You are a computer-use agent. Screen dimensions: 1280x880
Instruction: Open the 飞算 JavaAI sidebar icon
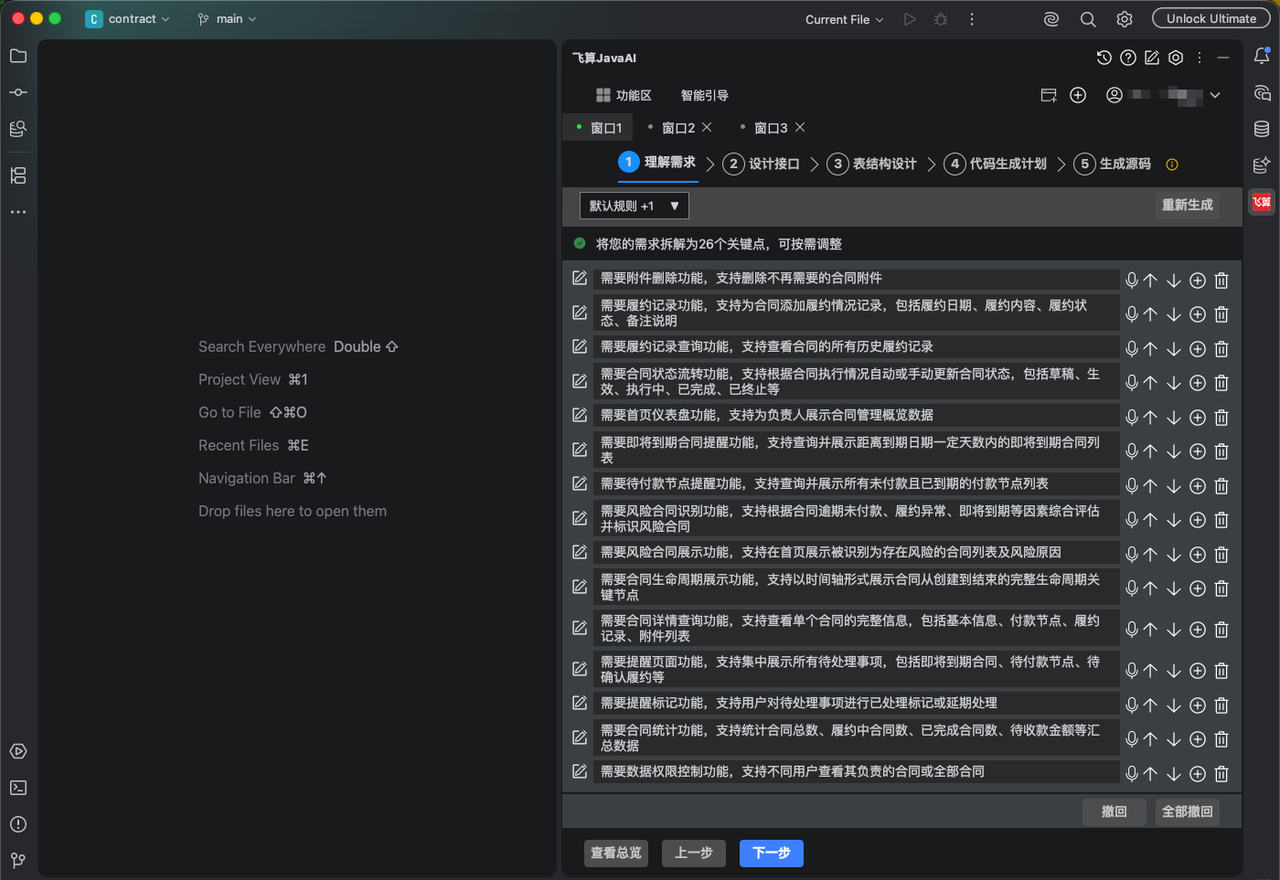point(1262,202)
